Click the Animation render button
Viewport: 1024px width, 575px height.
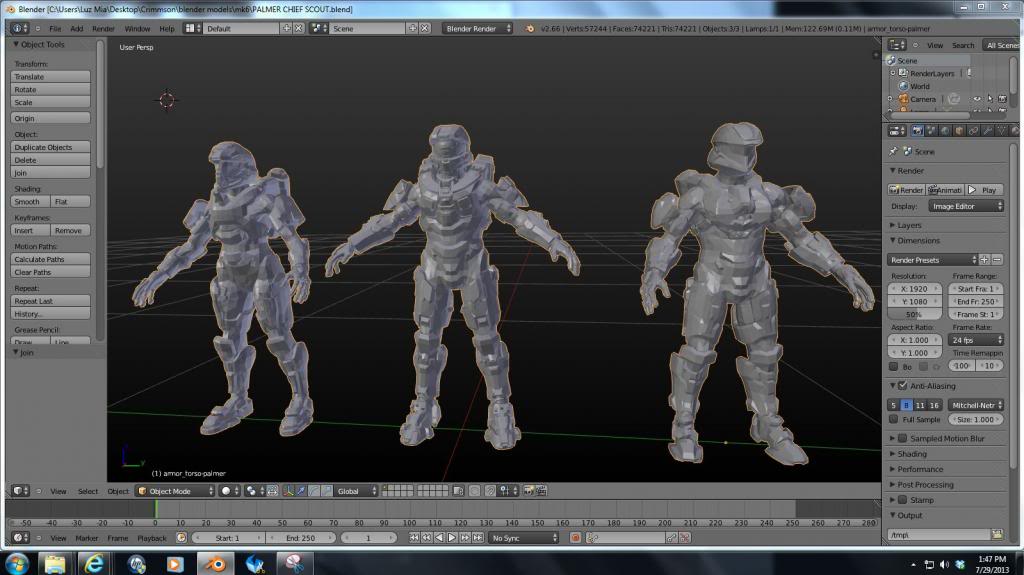[x=945, y=190]
